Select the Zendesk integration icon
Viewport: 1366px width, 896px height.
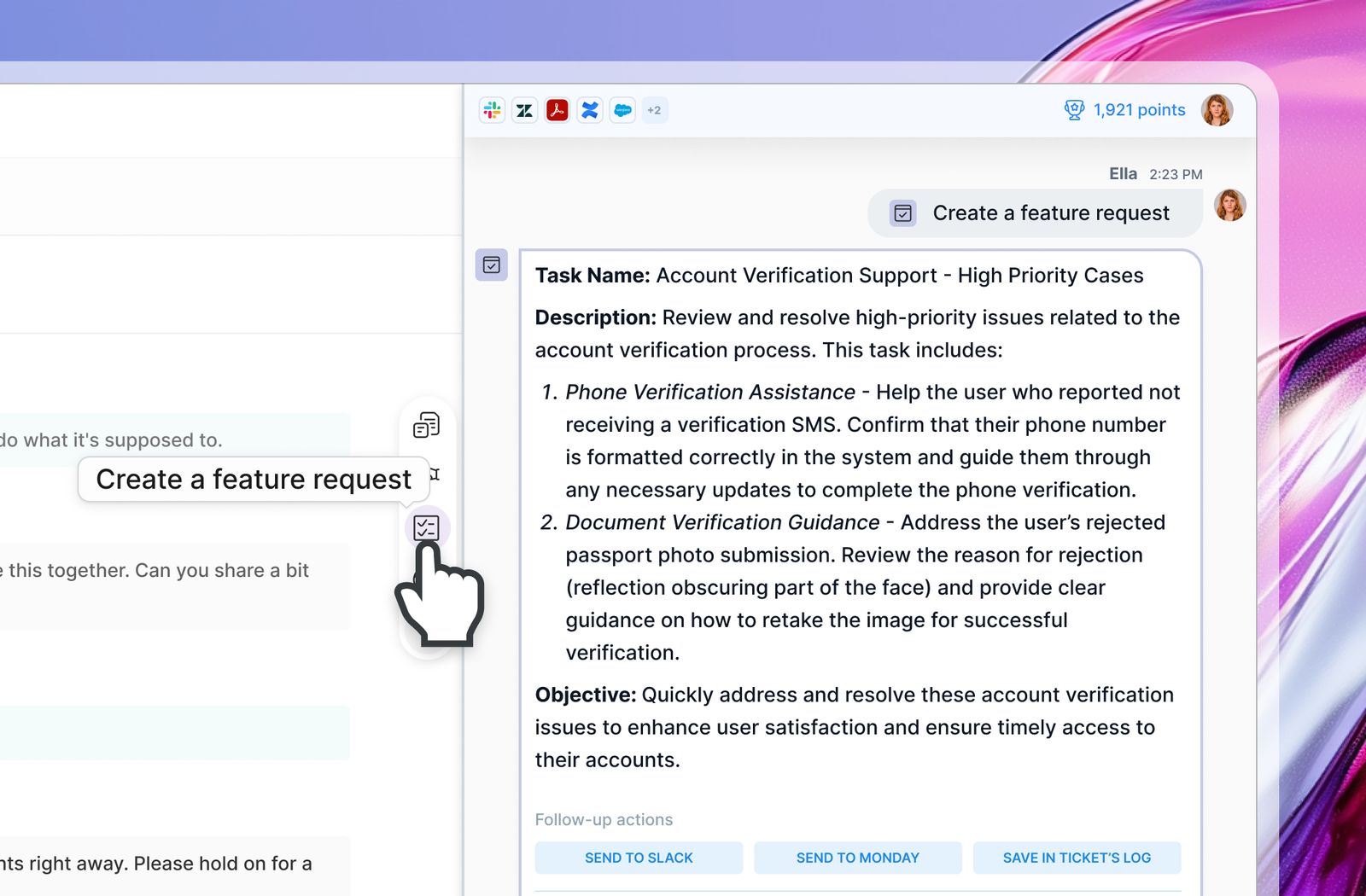click(524, 110)
